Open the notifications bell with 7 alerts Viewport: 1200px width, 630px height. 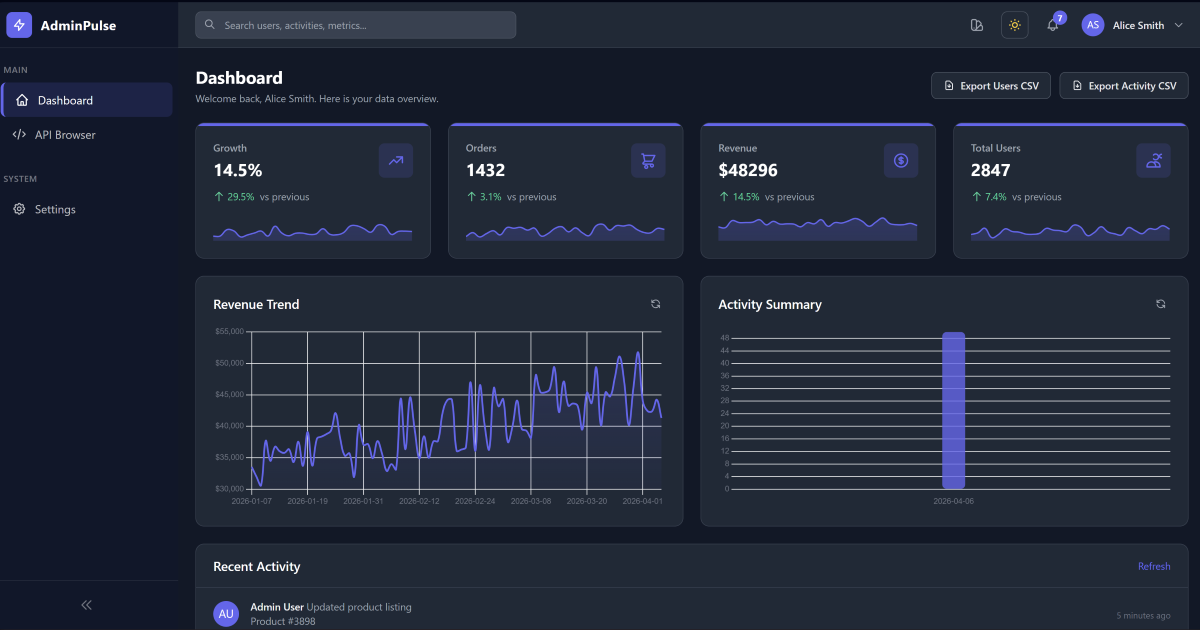pos(1051,25)
